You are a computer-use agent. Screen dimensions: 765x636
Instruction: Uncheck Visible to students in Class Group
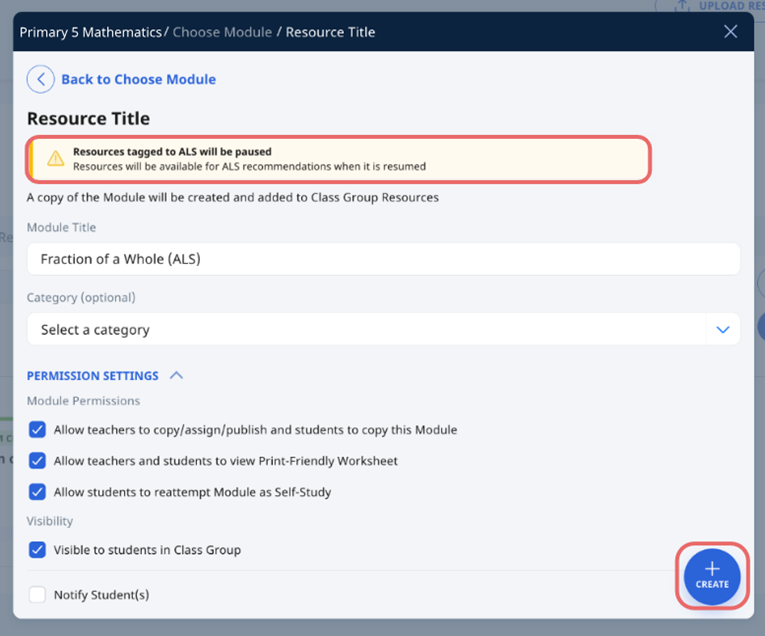pyautogui.click(x=38, y=550)
